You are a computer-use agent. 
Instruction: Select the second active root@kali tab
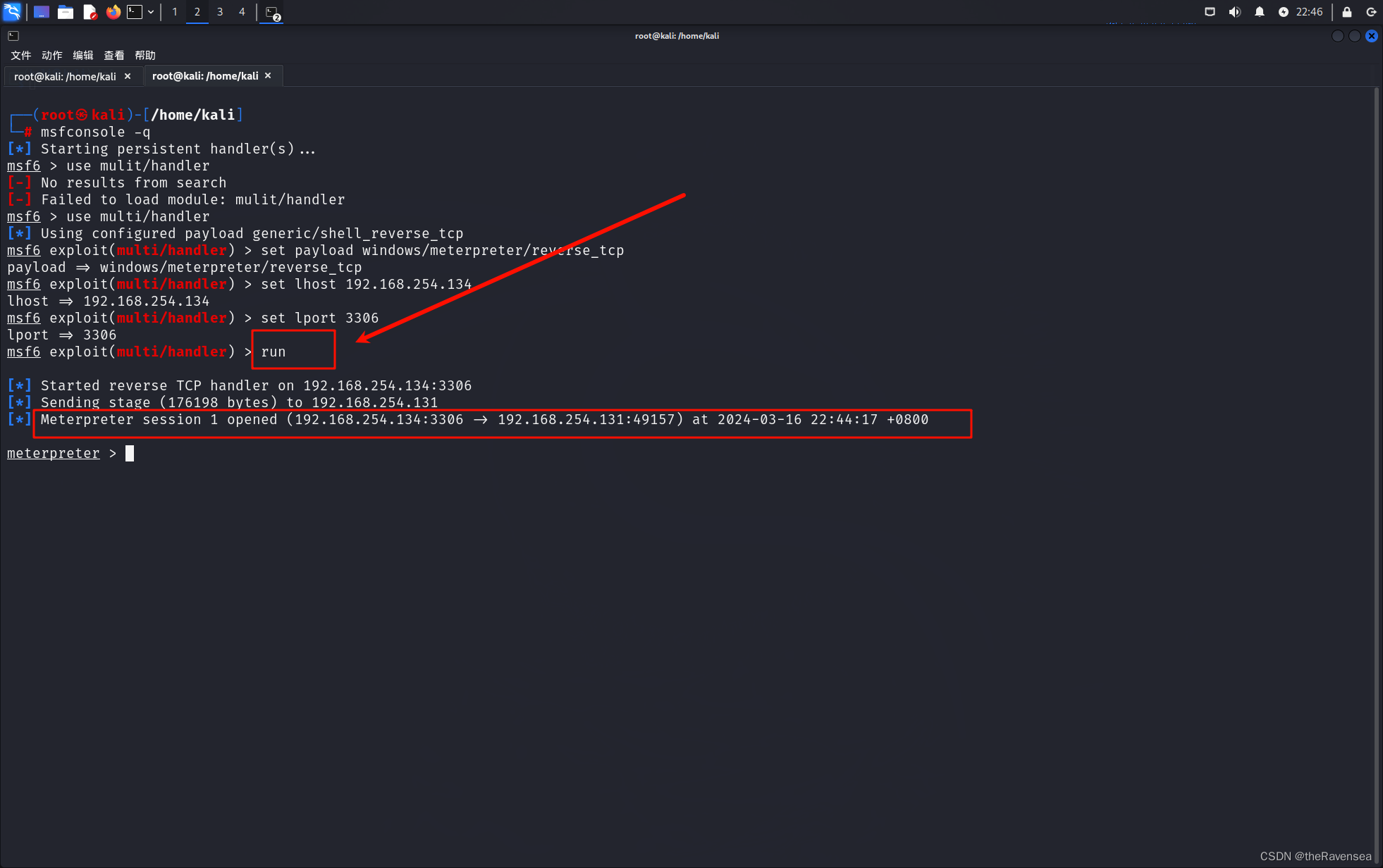[x=205, y=76]
